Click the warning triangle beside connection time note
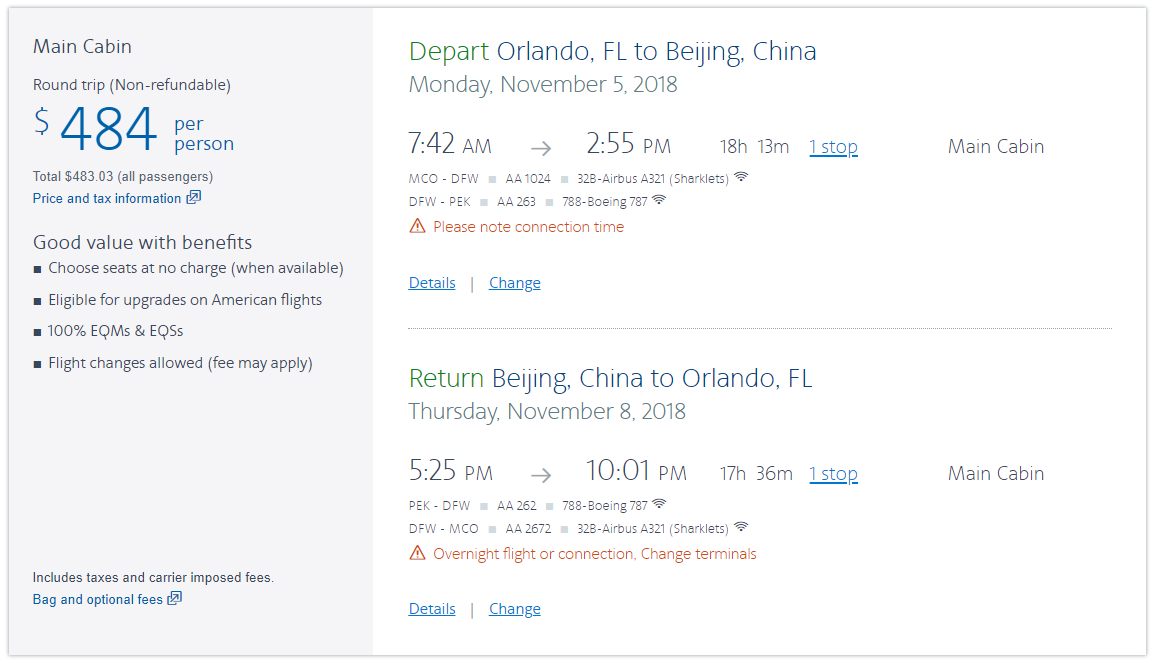 pos(418,226)
